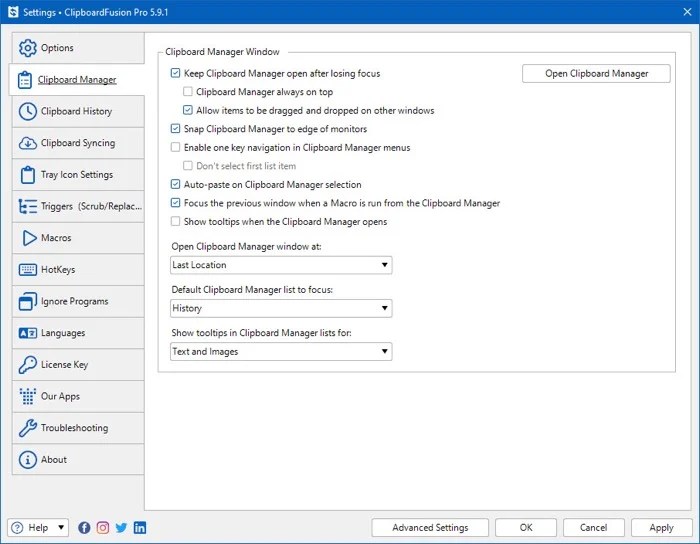Switch to the Triggers (Scrub/Replace) tab

(x=78, y=206)
